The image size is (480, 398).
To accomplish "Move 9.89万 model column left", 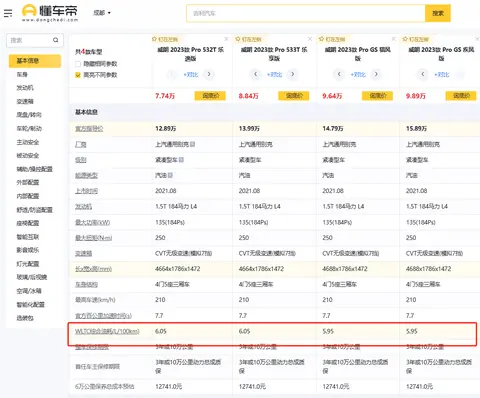I will 423,74.
